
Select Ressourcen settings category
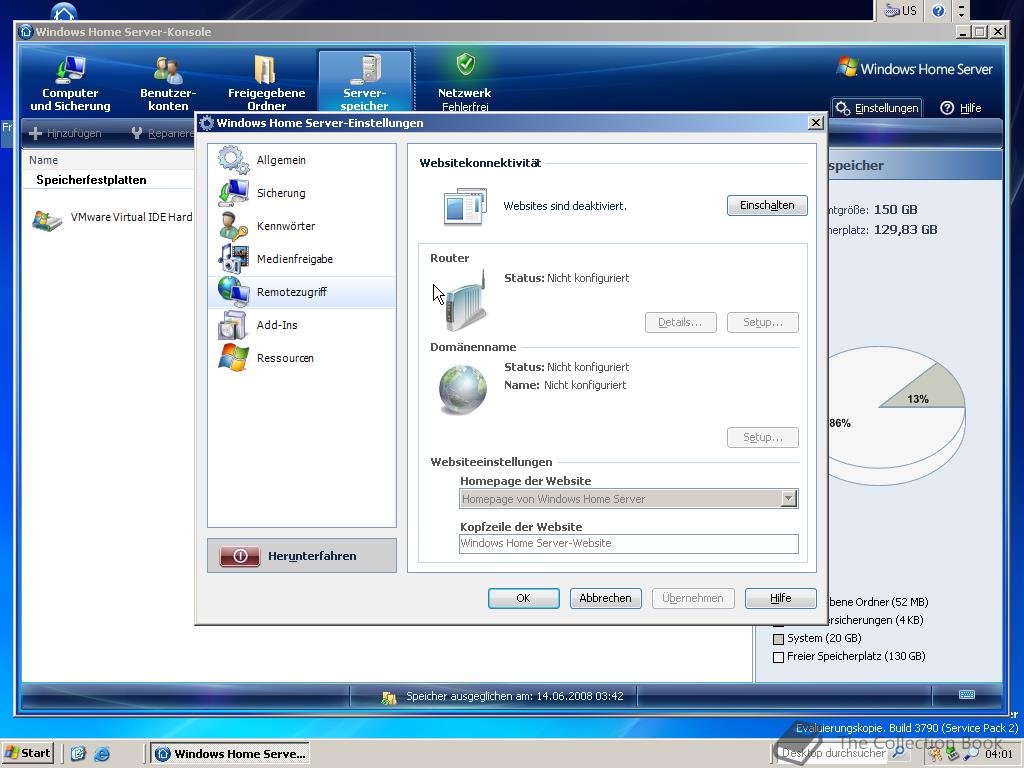point(302,358)
